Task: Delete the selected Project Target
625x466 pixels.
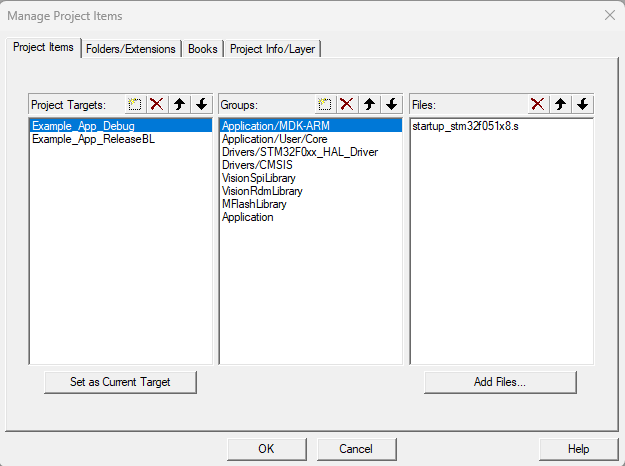Action: coord(156,104)
